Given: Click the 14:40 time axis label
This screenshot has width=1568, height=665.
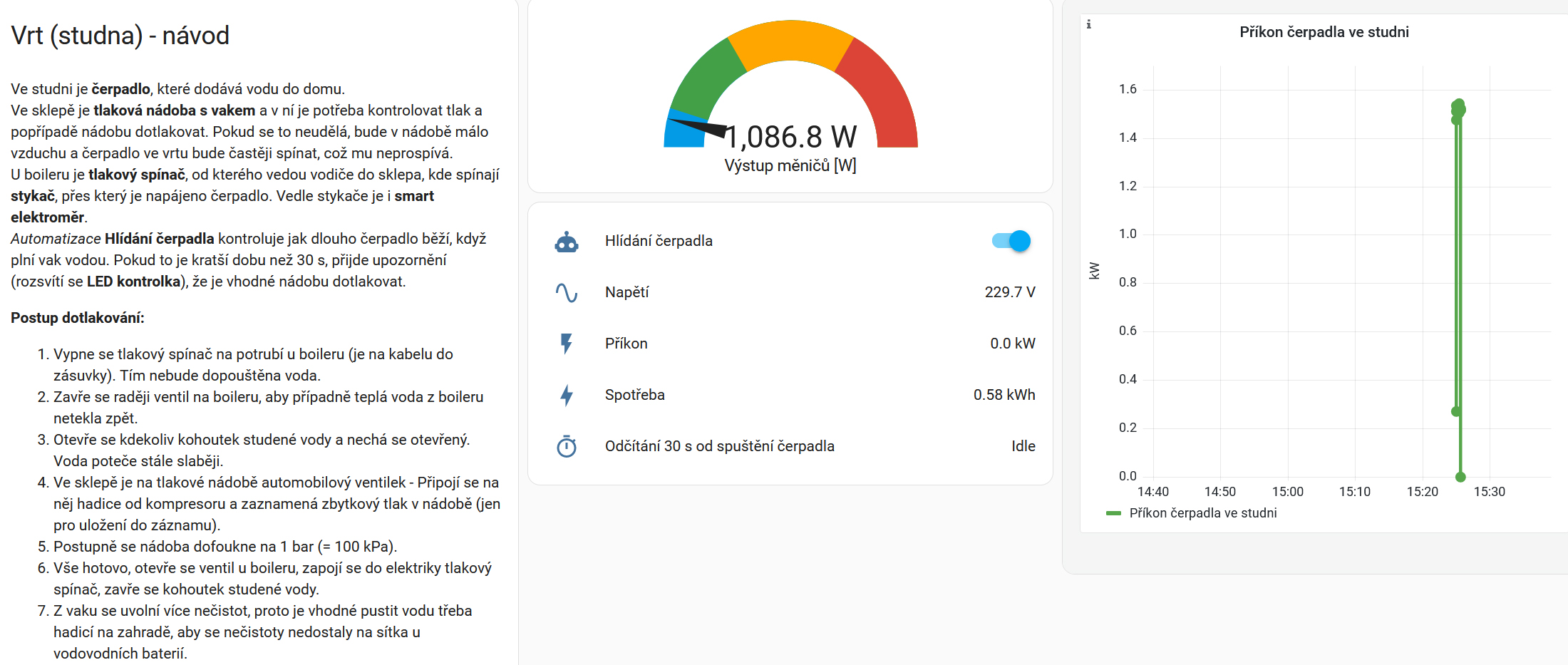Looking at the screenshot, I should coord(1152,492).
